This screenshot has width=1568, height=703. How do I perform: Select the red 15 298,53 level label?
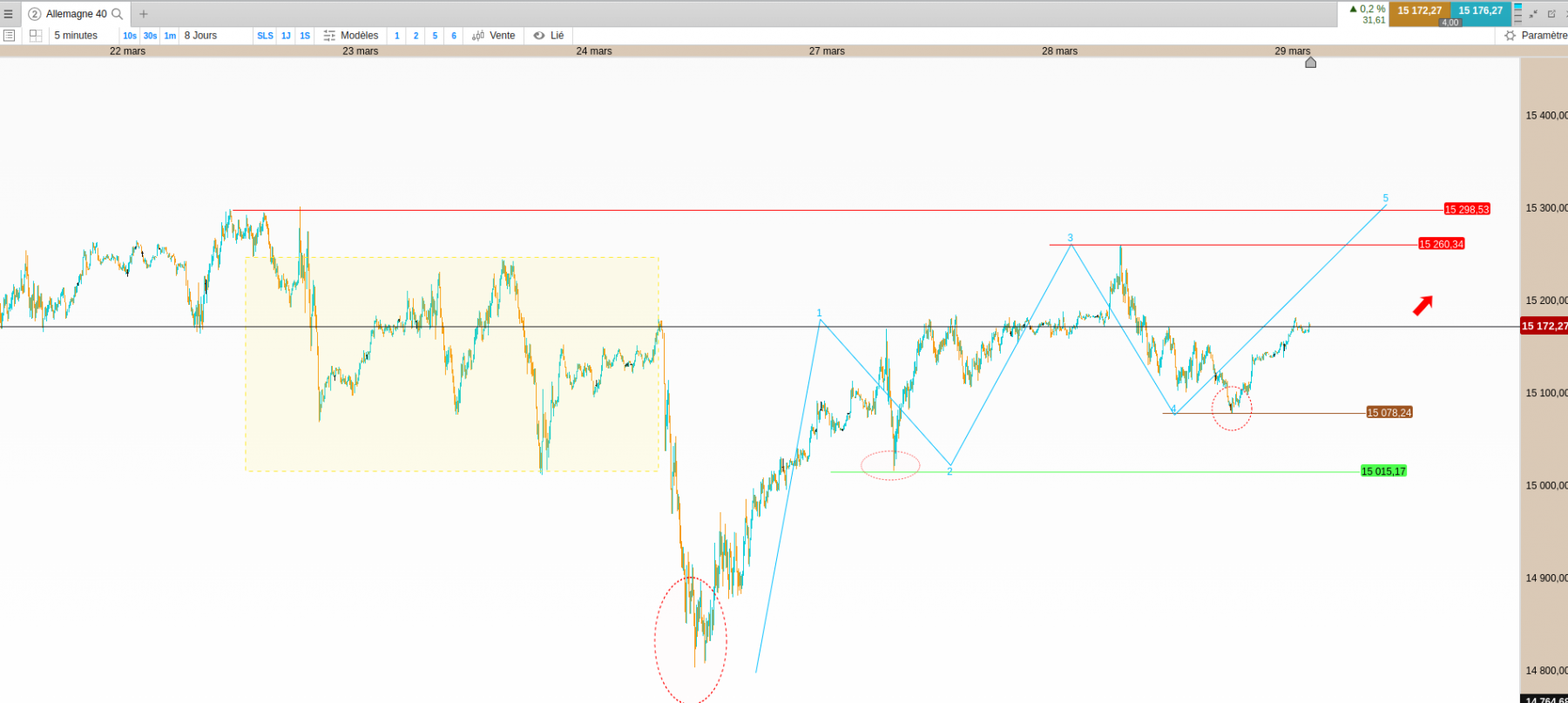1467,209
